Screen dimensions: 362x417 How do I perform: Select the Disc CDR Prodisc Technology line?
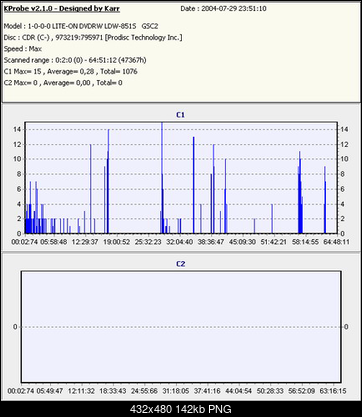pyautogui.click(x=93, y=37)
